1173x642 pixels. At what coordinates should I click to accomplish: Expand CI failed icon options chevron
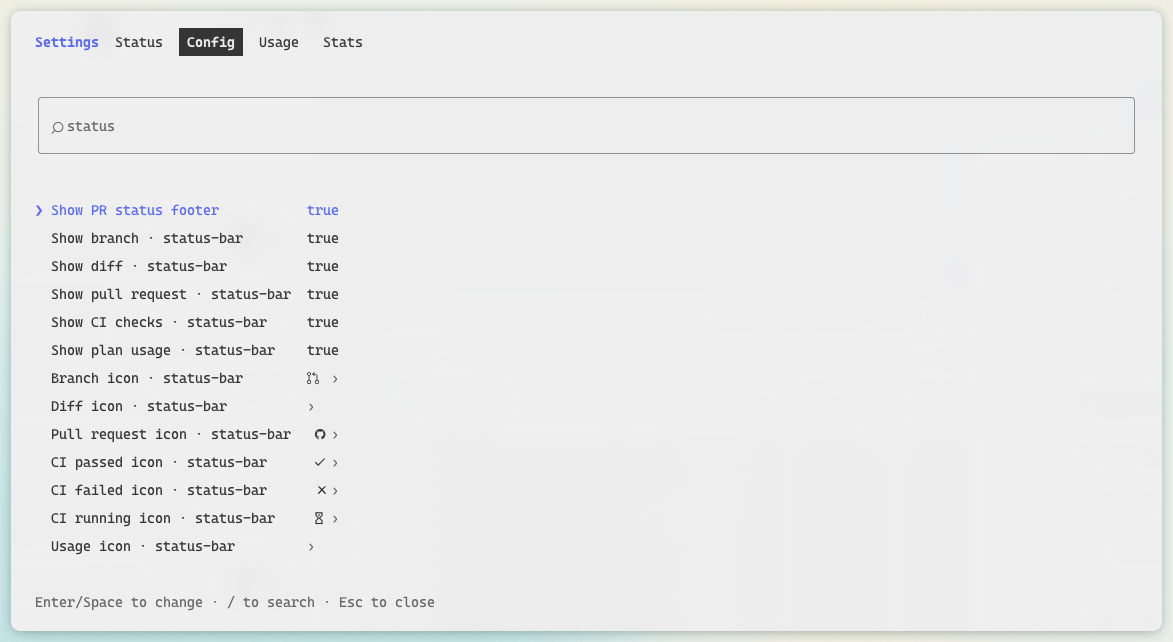click(x=335, y=491)
